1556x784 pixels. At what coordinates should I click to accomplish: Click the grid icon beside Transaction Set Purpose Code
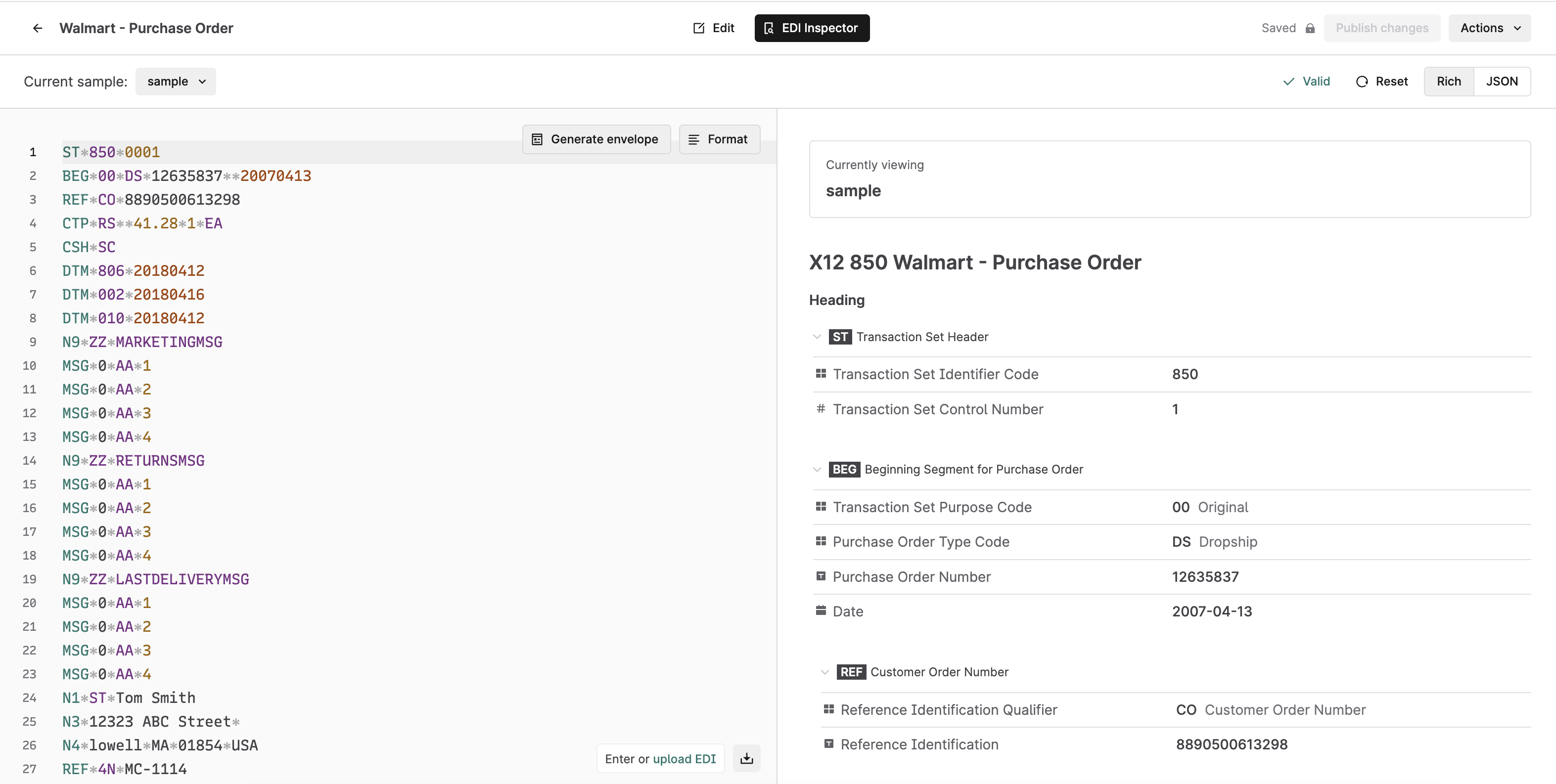[821, 507]
